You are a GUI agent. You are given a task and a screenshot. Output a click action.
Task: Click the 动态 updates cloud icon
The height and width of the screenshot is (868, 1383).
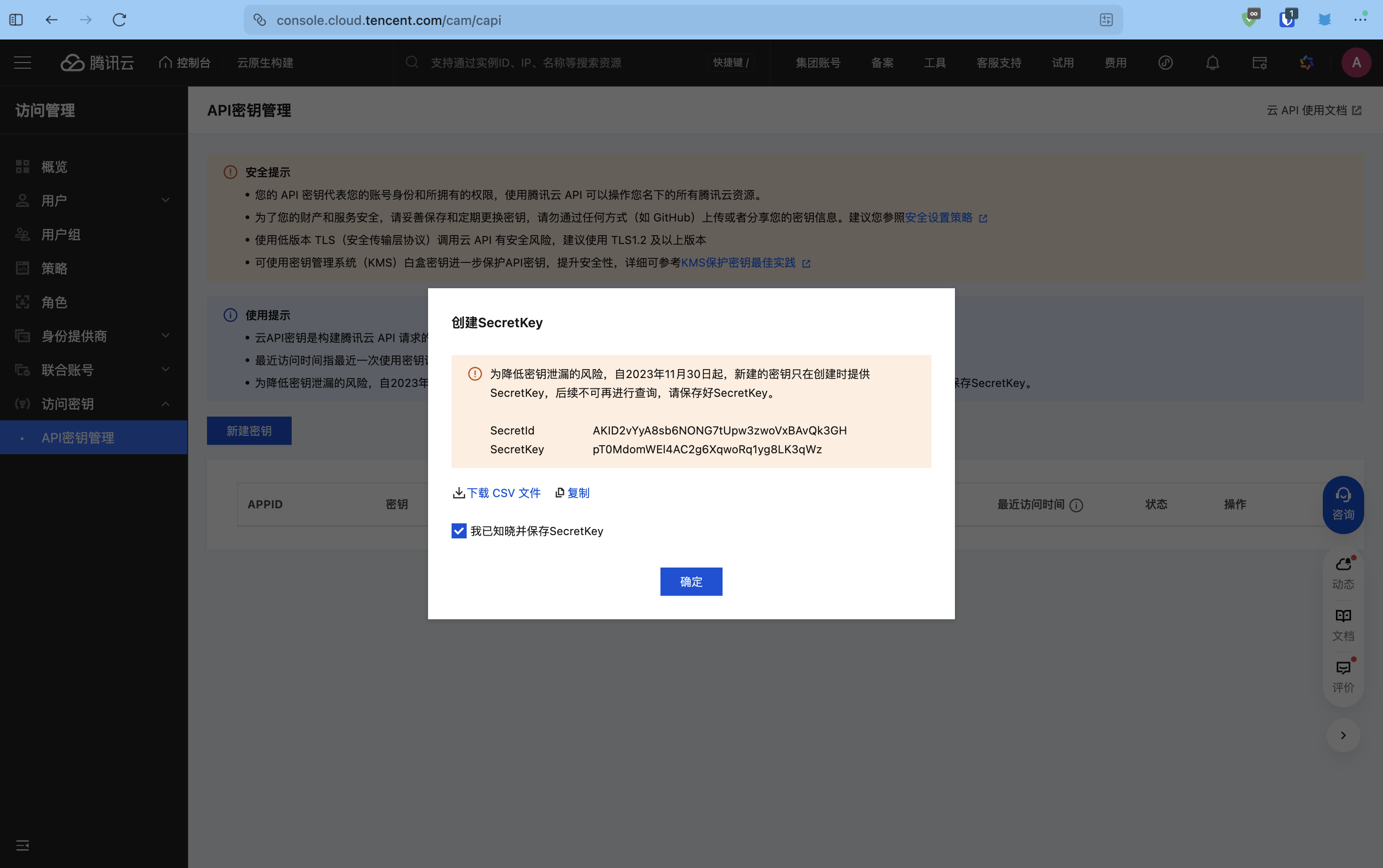pyautogui.click(x=1343, y=573)
